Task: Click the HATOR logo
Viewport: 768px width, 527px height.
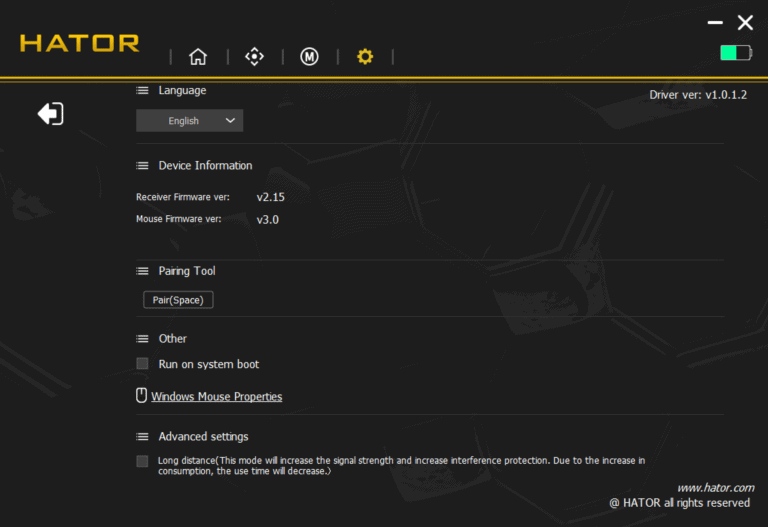Action: coord(79,43)
